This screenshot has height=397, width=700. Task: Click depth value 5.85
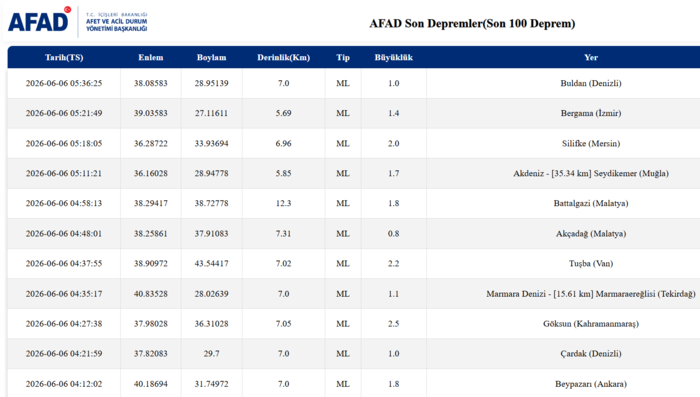[283, 173]
